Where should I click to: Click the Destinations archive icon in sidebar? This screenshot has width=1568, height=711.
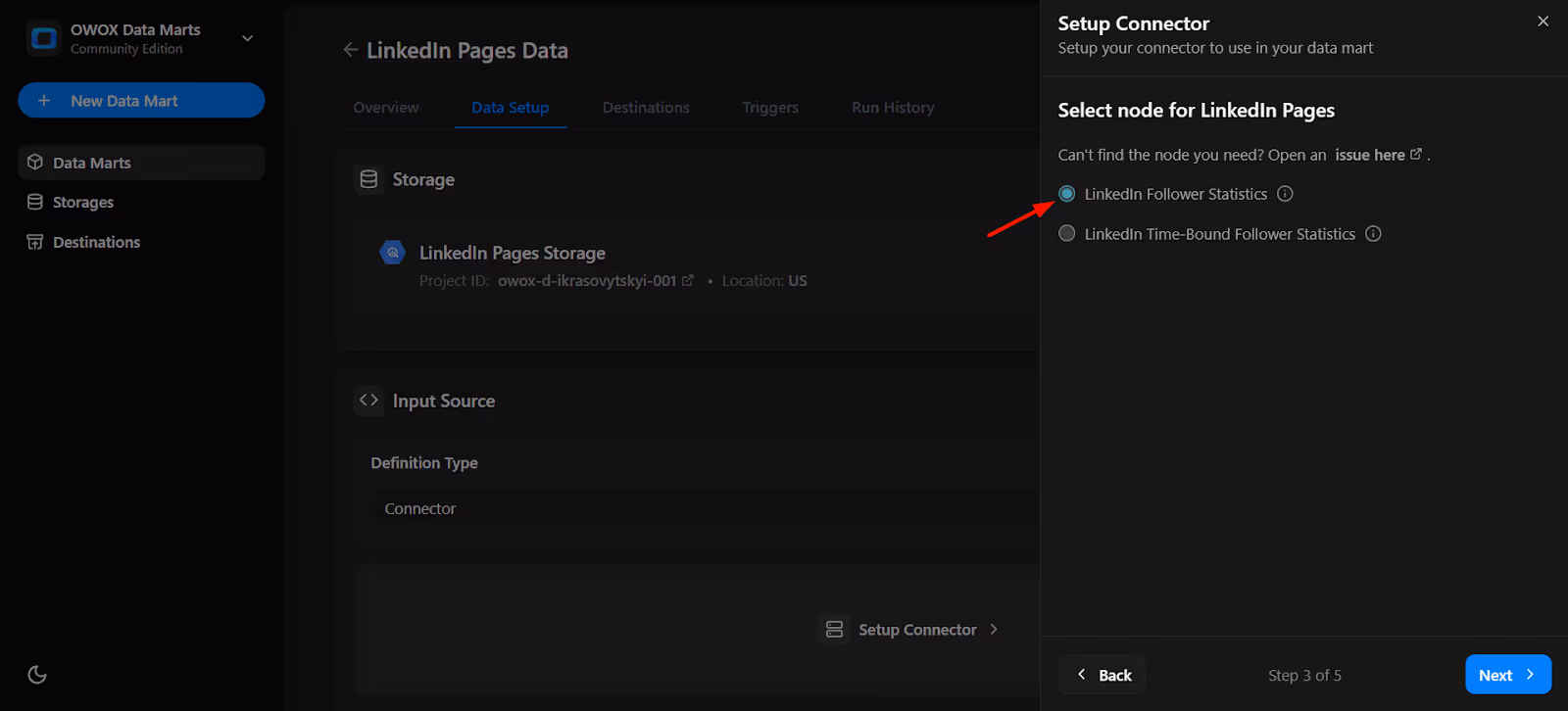pyautogui.click(x=35, y=242)
